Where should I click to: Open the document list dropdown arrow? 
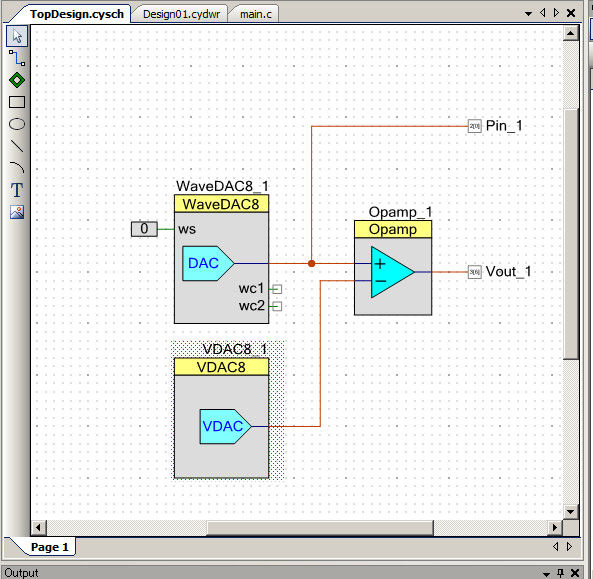(x=528, y=14)
